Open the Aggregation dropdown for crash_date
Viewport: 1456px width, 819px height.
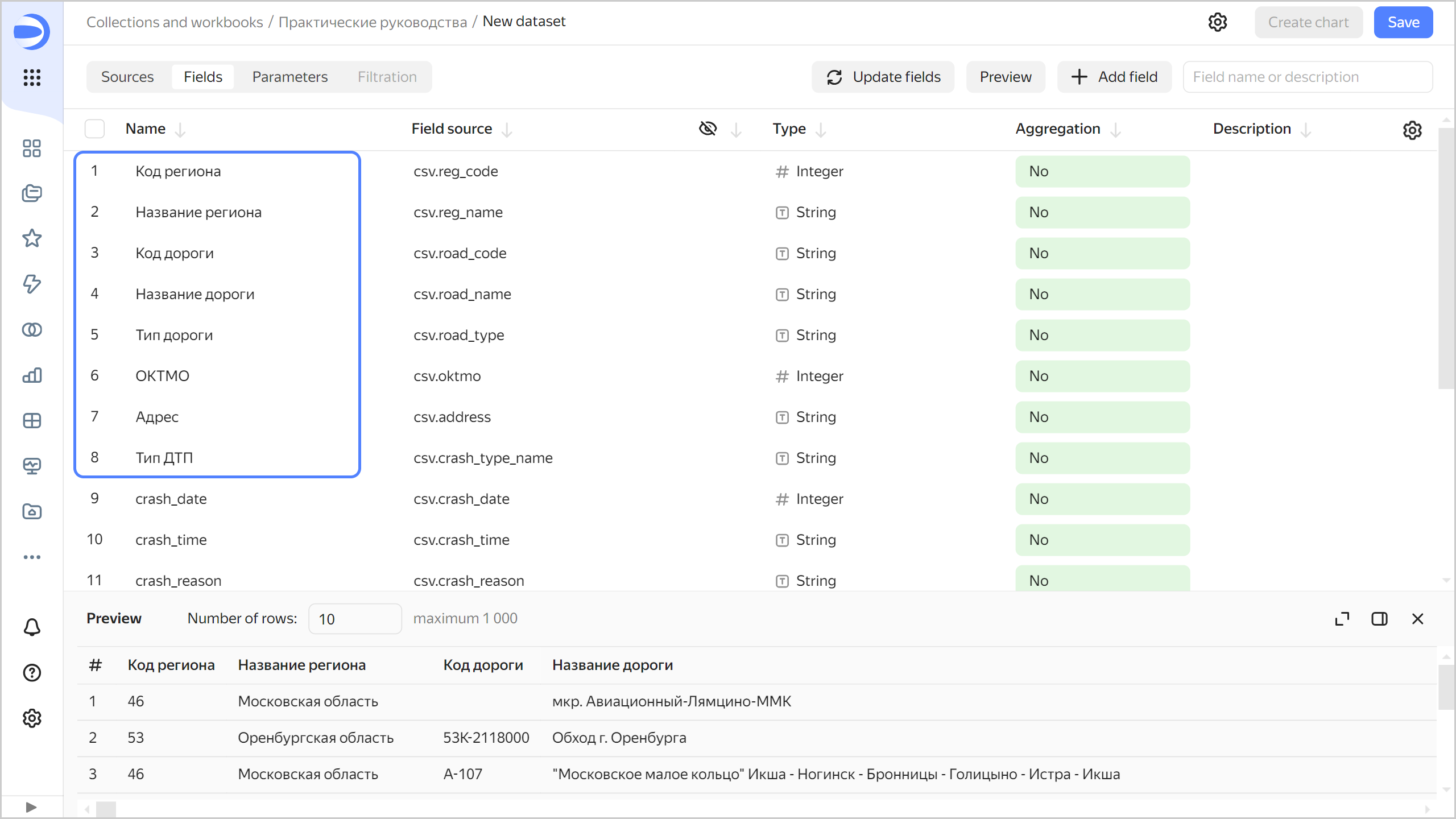point(1102,499)
